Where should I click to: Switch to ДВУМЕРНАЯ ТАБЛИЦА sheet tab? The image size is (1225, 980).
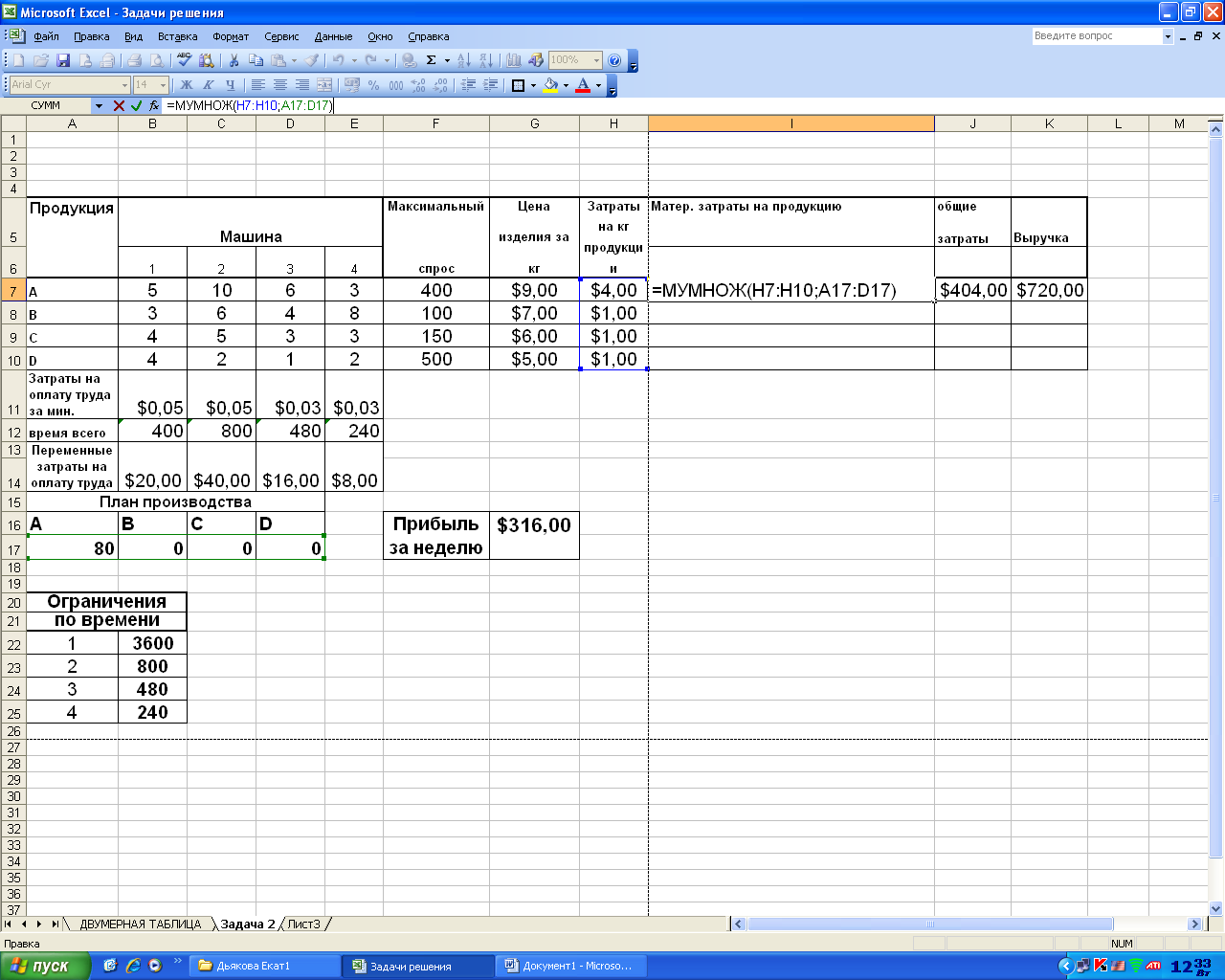pyautogui.click(x=140, y=924)
